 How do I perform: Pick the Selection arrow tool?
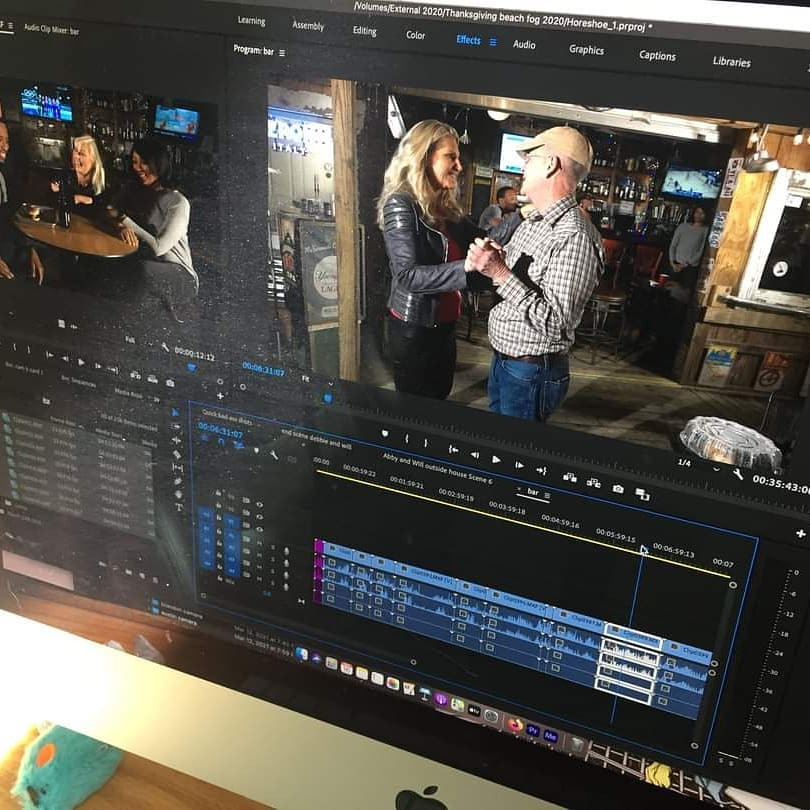click(x=175, y=411)
